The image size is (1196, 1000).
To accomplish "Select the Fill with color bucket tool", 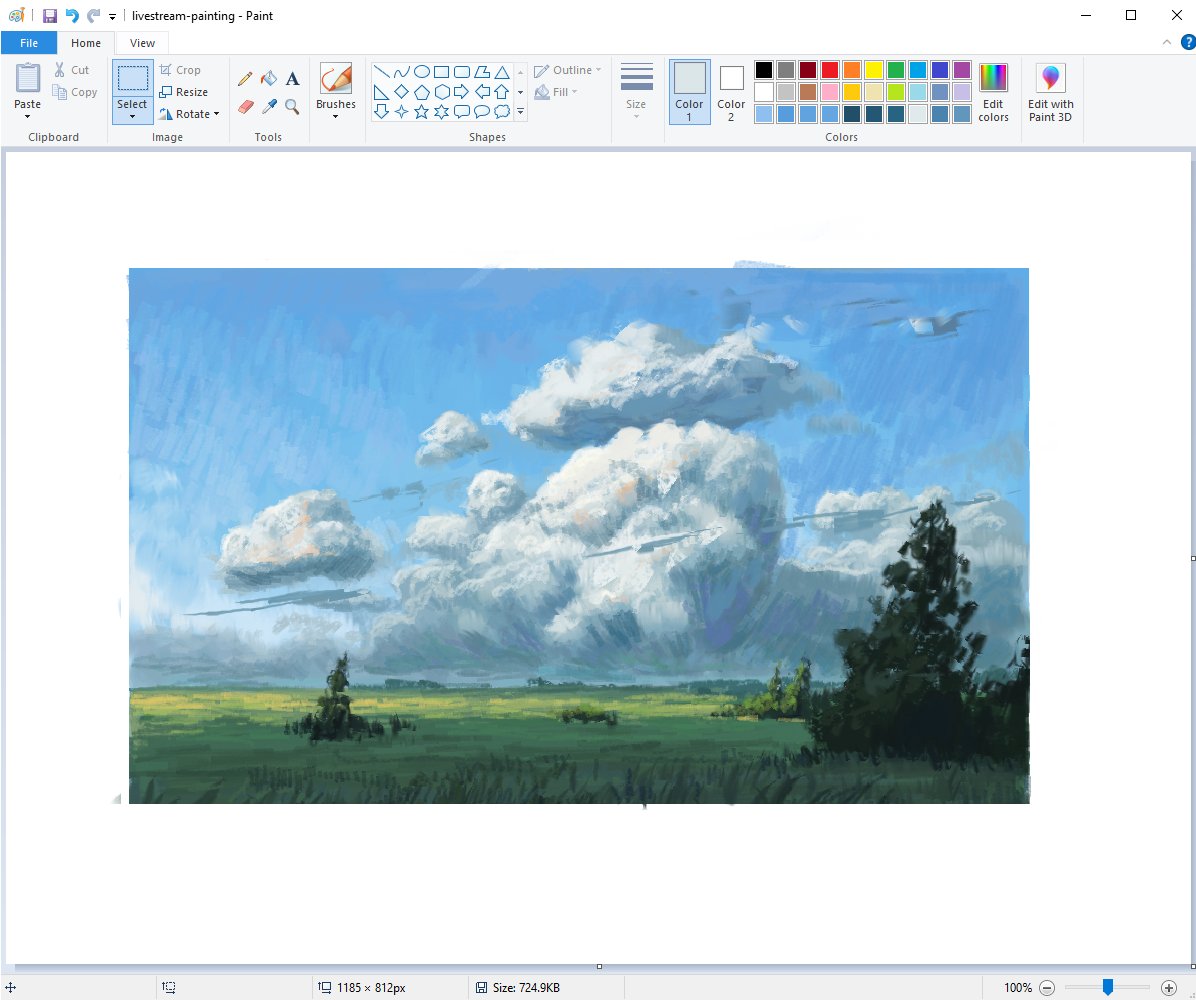I will pos(268,79).
